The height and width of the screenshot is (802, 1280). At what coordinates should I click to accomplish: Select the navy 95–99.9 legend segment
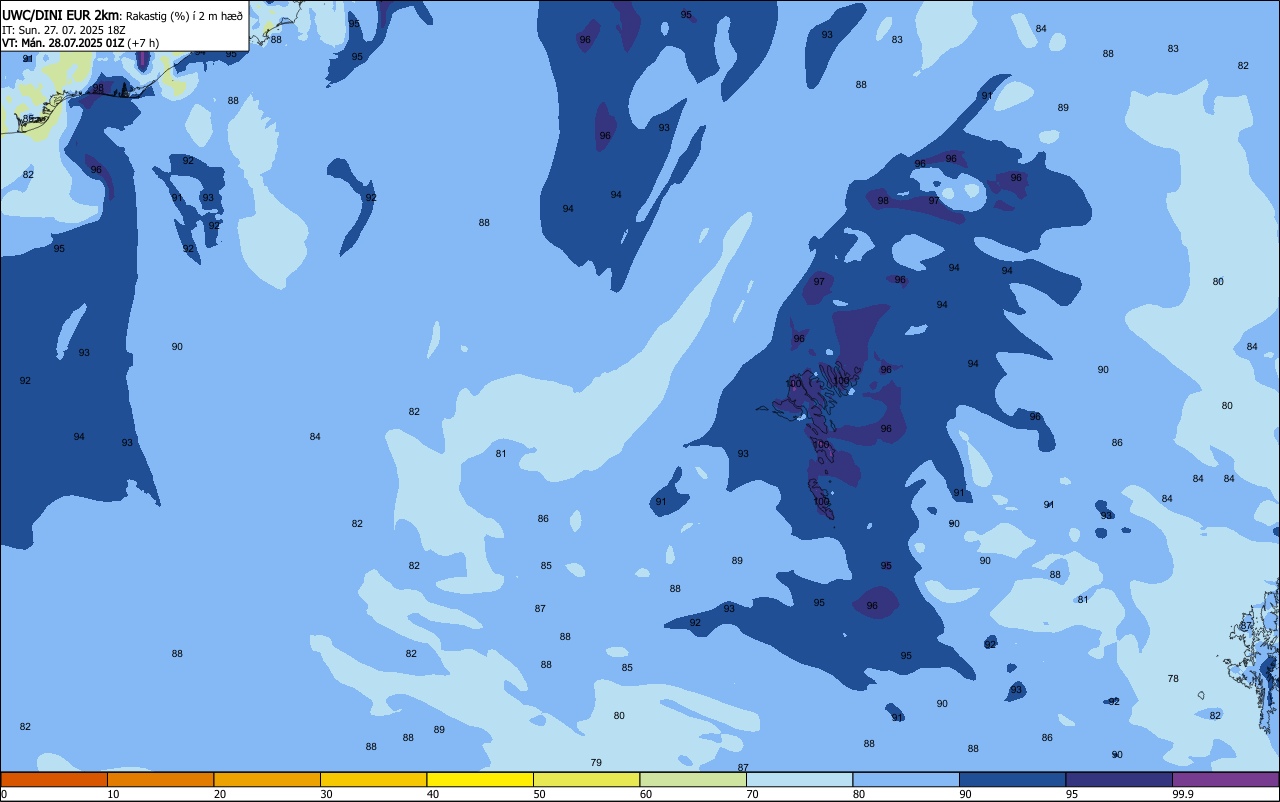1119,779
